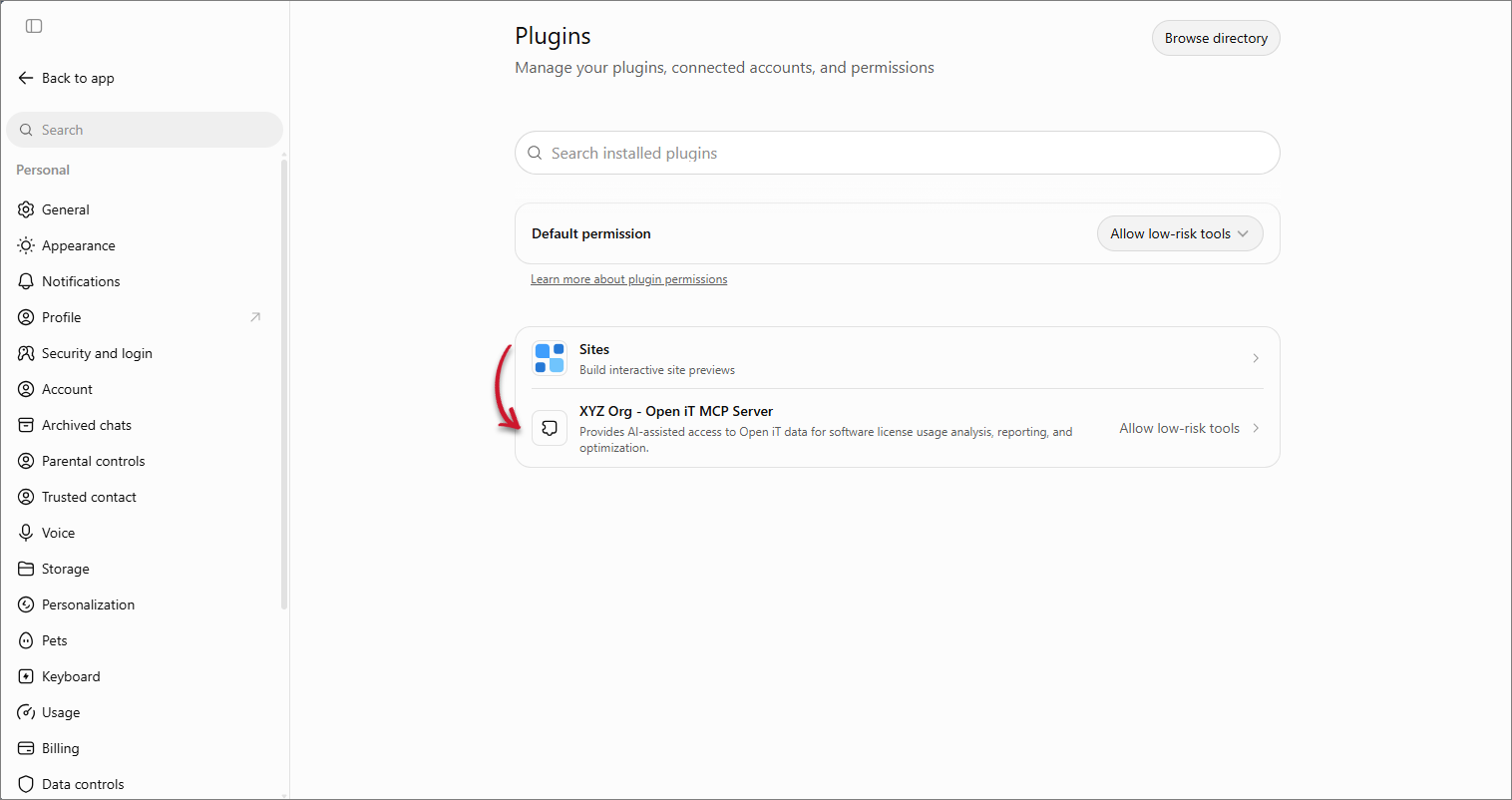The height and width of the screenshot is (800, 1512).
Task: Select Personalization in the sidebar
Action: pyautogui.click(x=145, y=604)
